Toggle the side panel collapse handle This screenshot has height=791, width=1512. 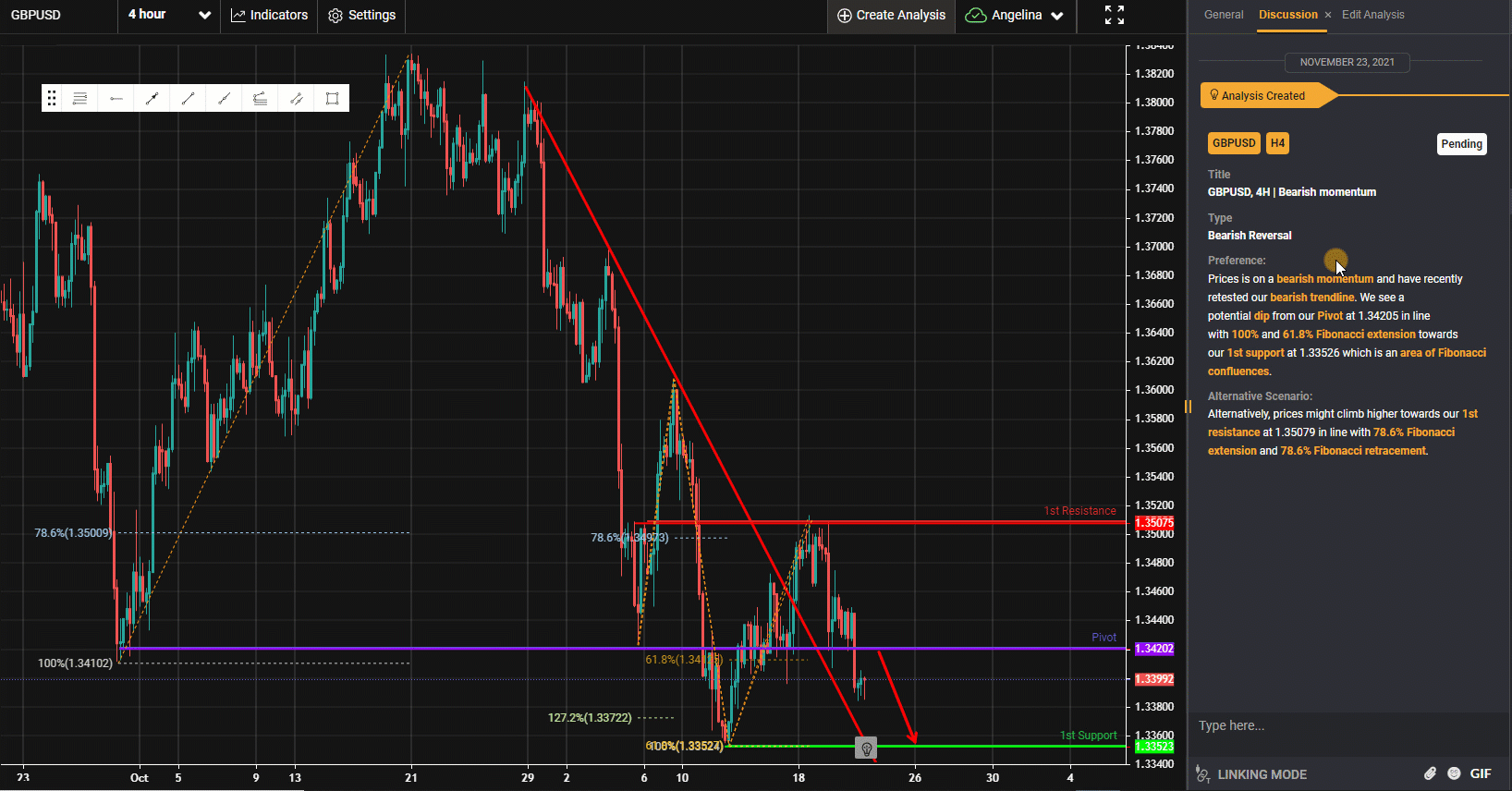[x=1188, y=407]
